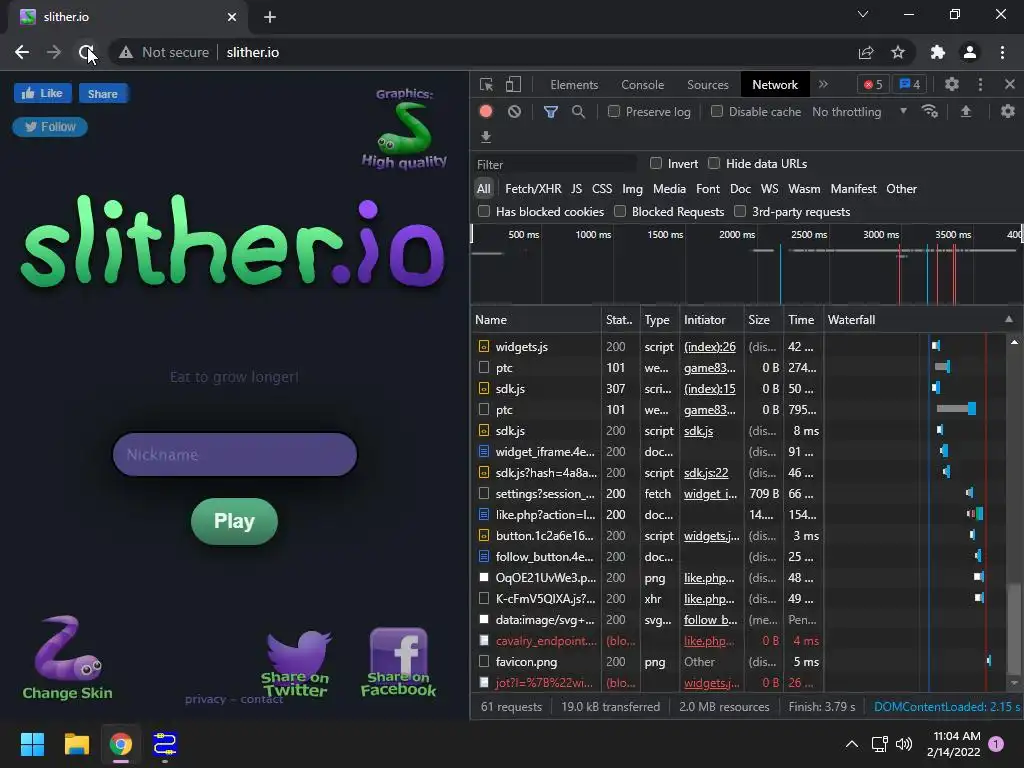Image resolution: width=1024 pixels, height=768 pixels.
Task: Click the export HAR download icon
Action: pyautogui.click(x=486, y=136)
